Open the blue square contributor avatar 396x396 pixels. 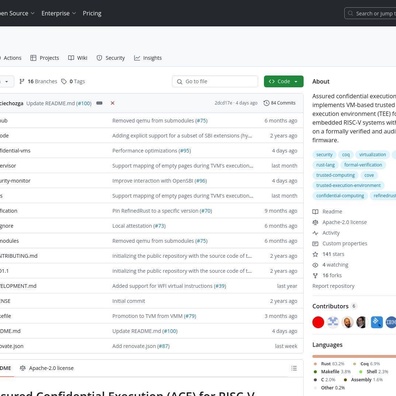[x=377, y=322]
